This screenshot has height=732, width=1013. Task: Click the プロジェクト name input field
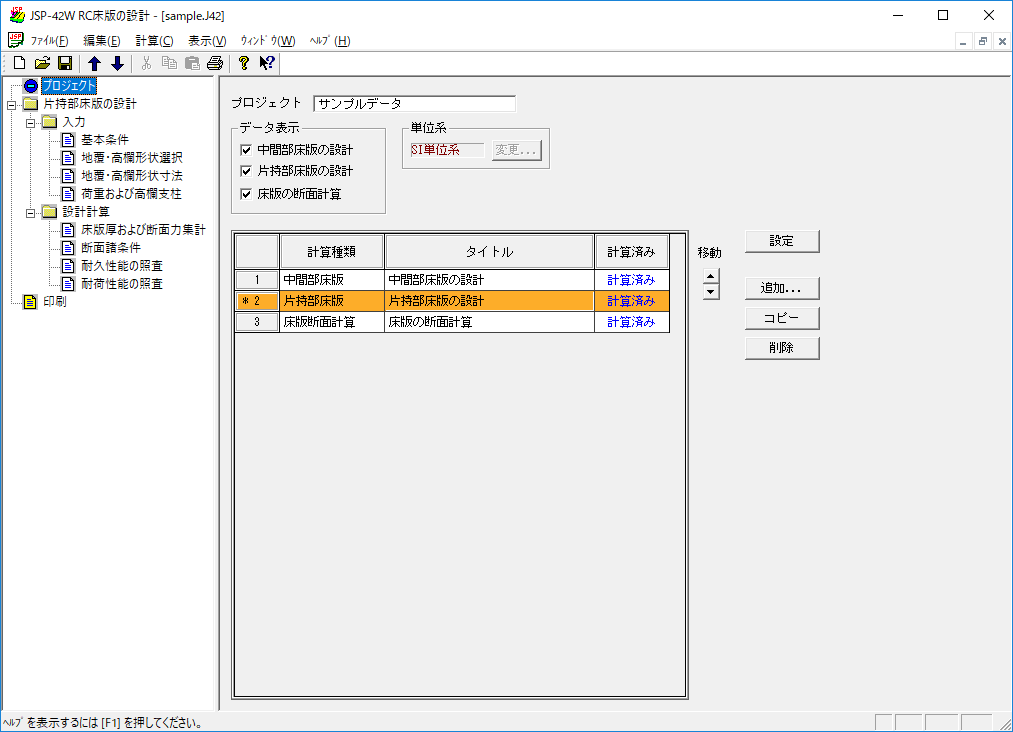click(x=414, y=104)
